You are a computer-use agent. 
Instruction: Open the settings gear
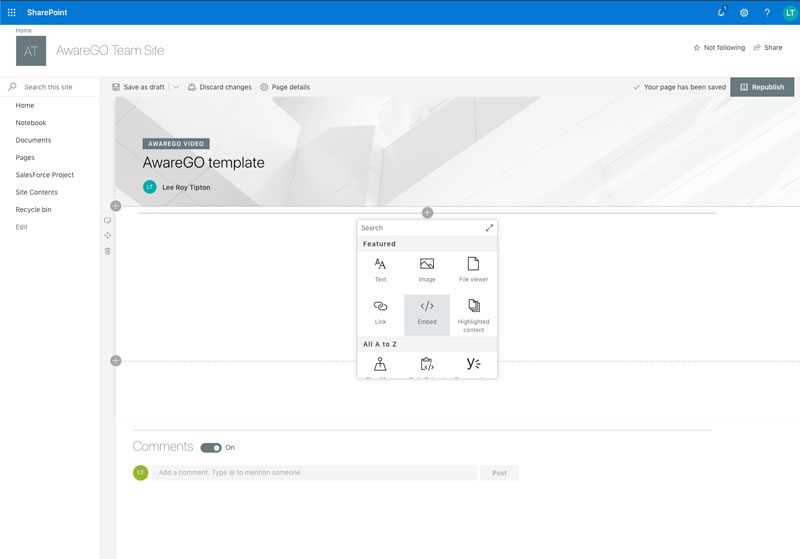pos(744,13)
